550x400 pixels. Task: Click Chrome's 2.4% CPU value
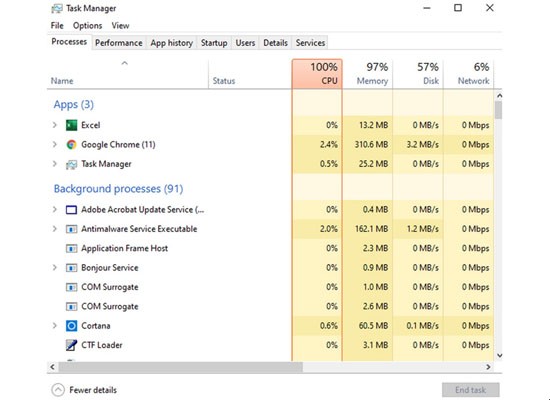click(x=329, y=145)
